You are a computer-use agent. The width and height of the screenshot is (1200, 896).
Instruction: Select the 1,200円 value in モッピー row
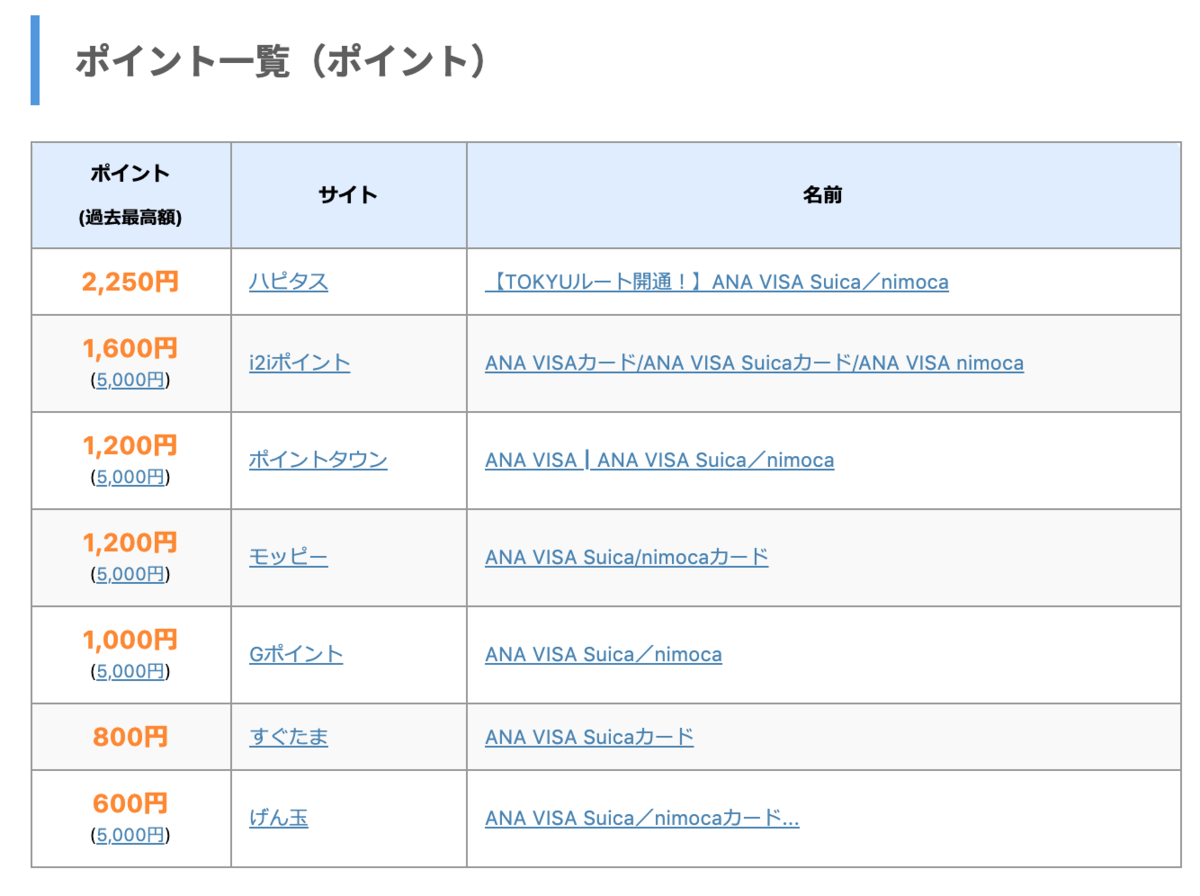click(130, 543)
